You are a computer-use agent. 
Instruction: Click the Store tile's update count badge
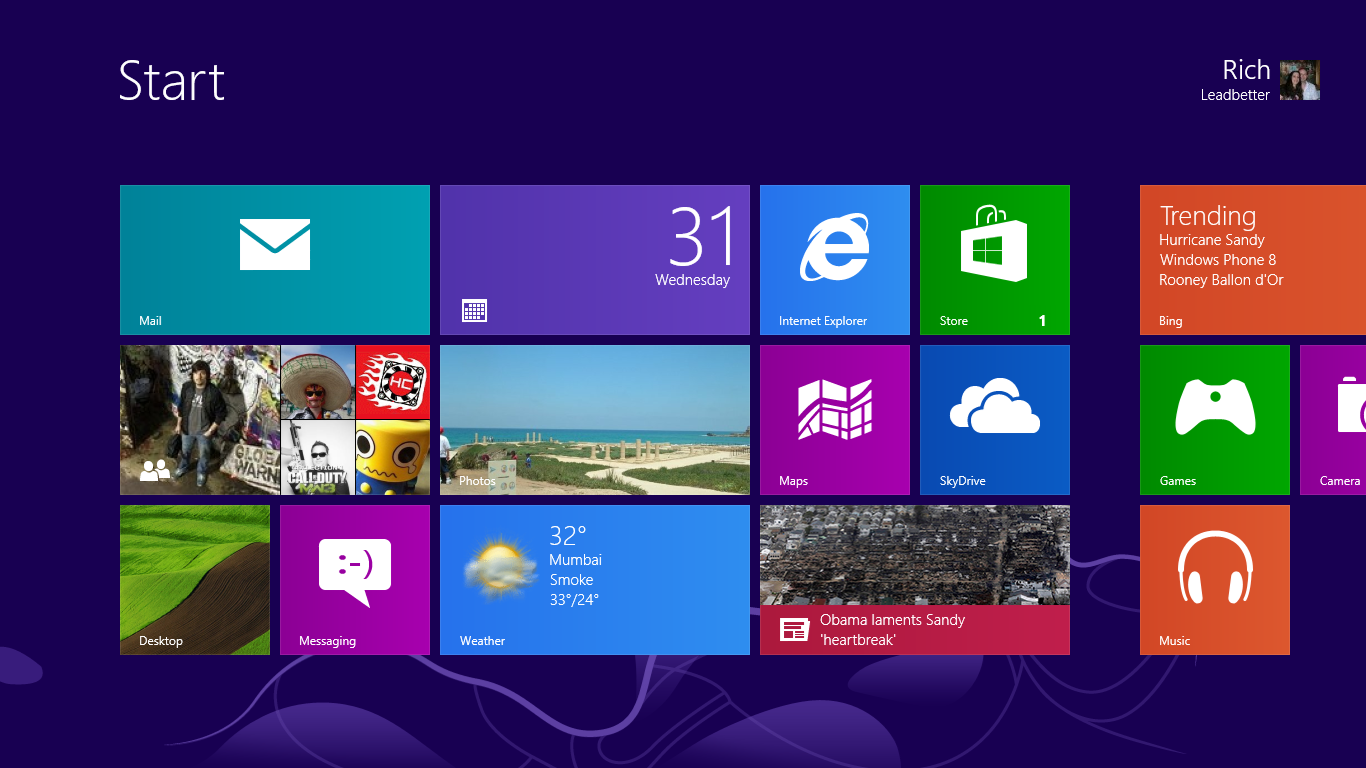1040,322
